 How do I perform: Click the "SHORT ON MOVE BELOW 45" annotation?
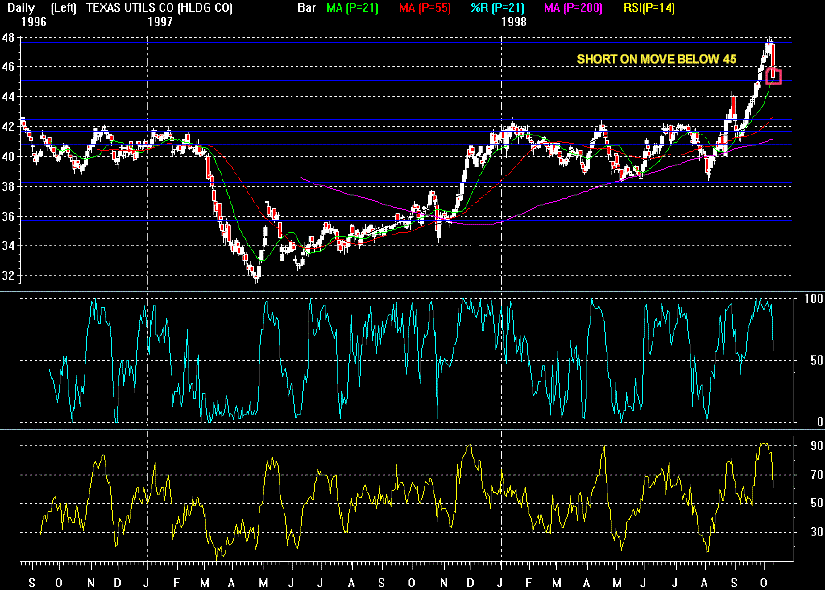click(x=657, y=59)
